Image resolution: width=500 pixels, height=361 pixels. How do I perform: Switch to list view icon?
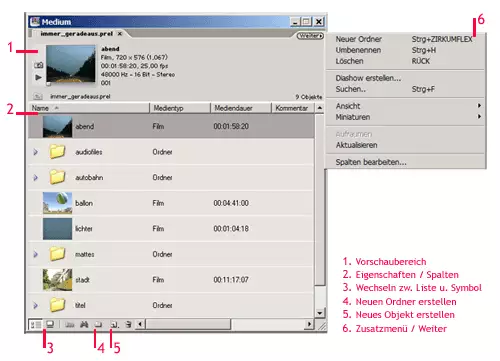(35, 324)
